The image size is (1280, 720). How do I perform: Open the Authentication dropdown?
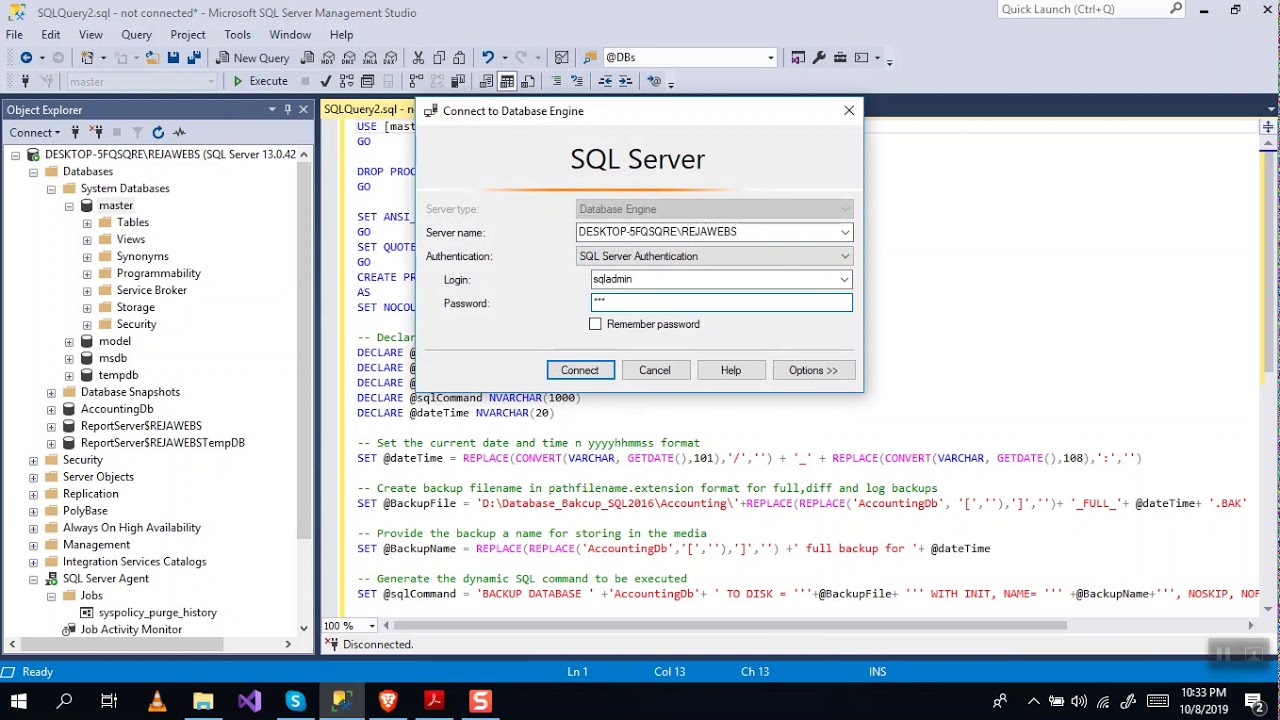click(x=845, y=256)
